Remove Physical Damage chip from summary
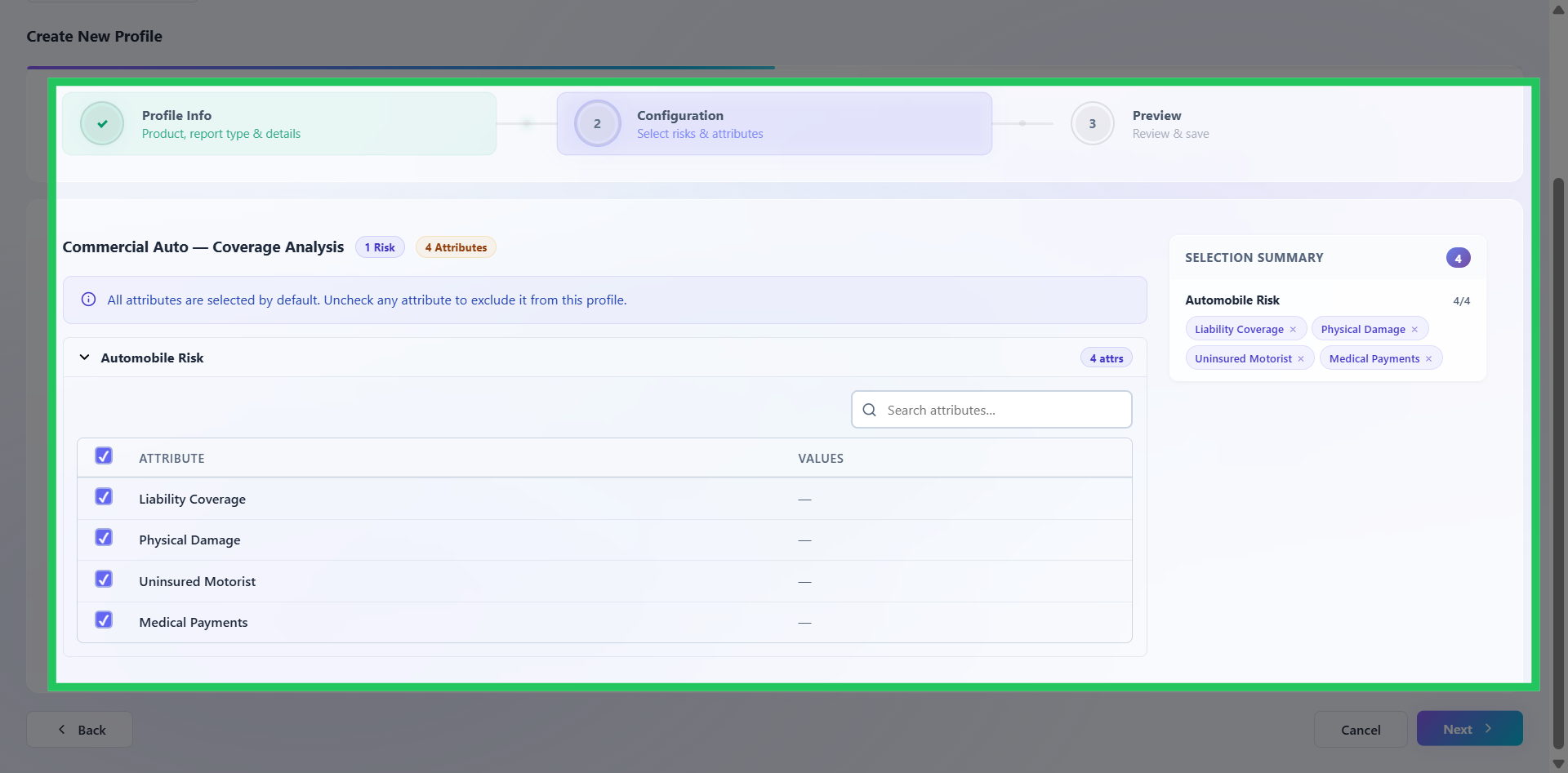Image resolution: width=1568 pixels, height=773 pixels. pos(1414,330)
